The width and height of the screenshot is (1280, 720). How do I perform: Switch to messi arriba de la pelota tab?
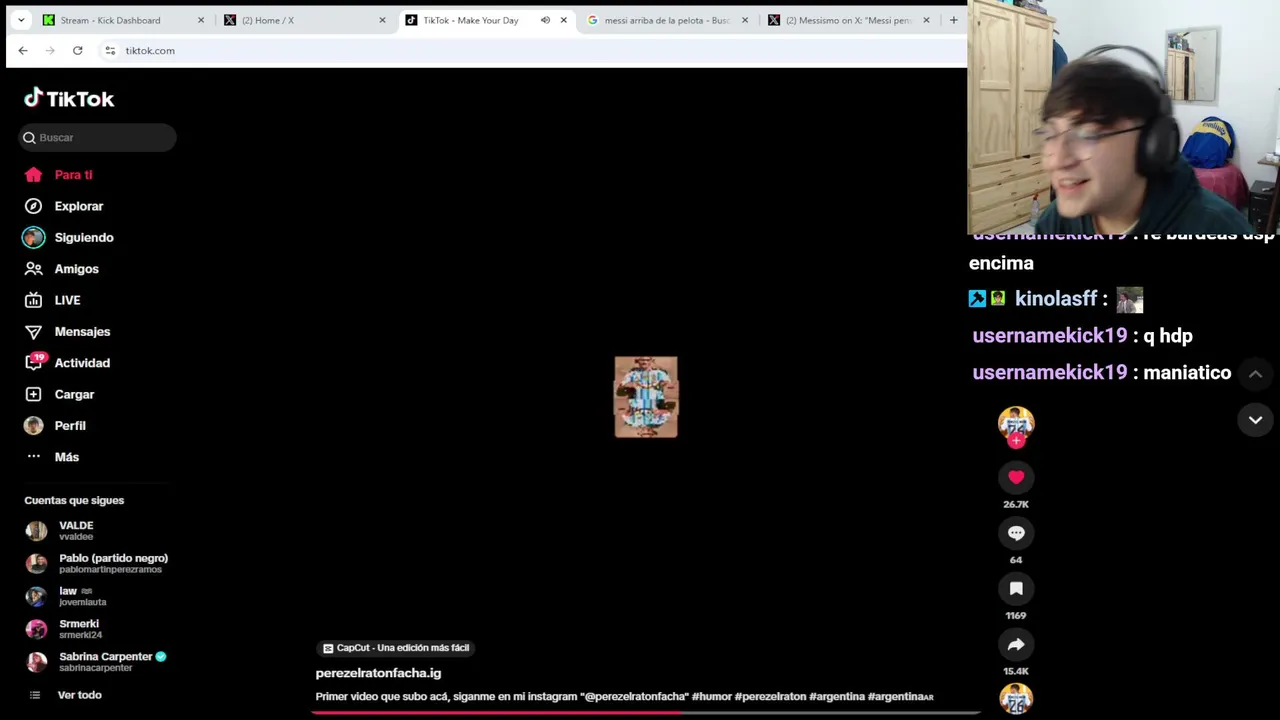click(x=666, y=20)
